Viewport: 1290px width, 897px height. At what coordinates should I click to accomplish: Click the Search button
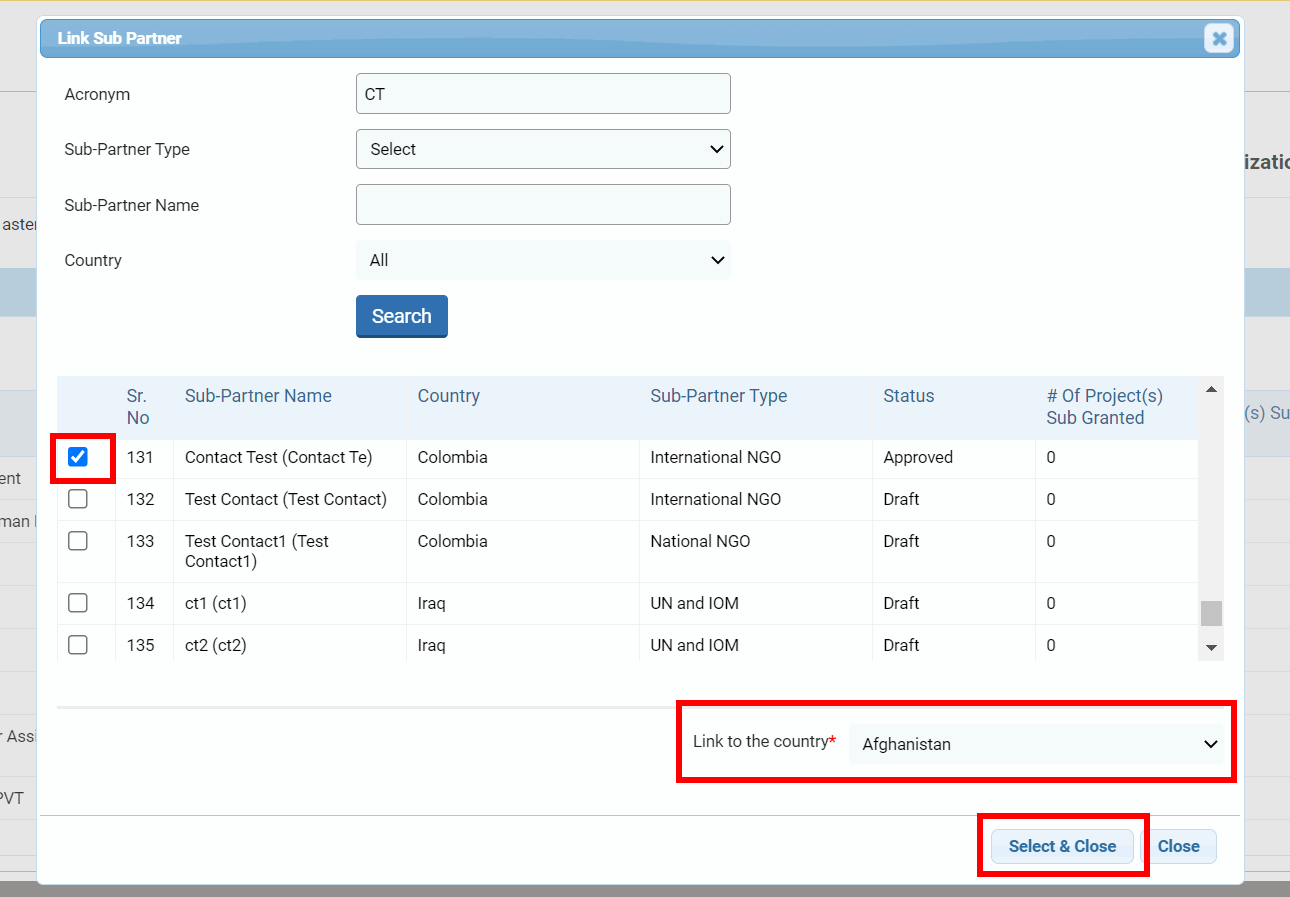pyautogui.click(x=402, y=316)
